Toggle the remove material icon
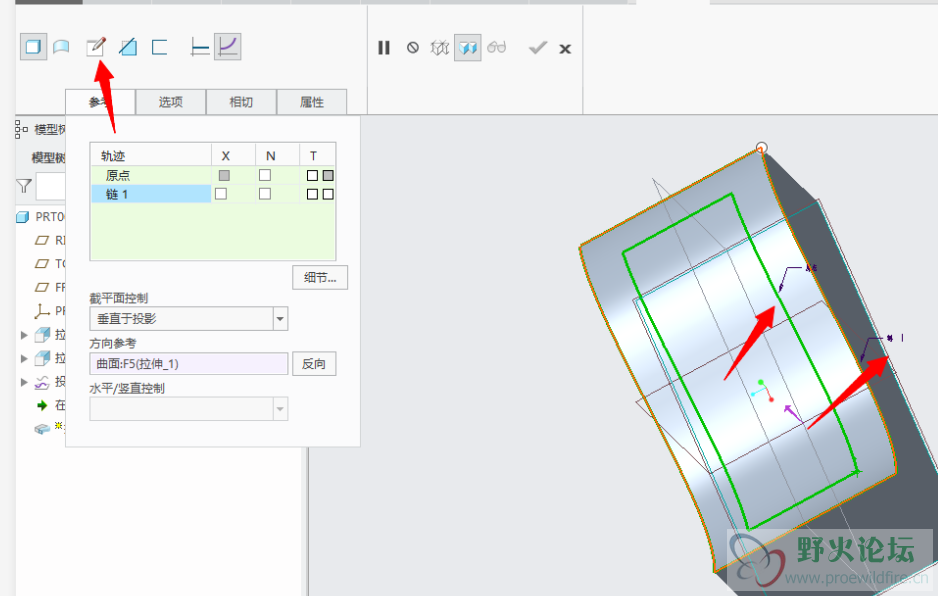938x596 pixels. (x=128, y=47)
